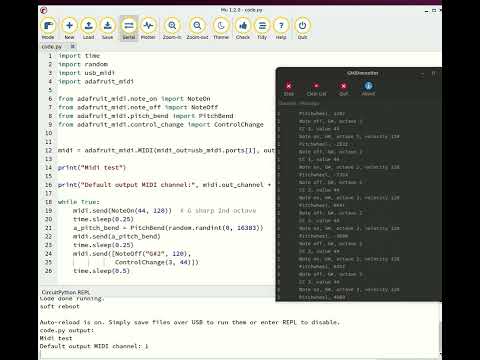Open the Mode selector in Mu
The width and height of the screenshot is (480, 360).
coord(48,28)
